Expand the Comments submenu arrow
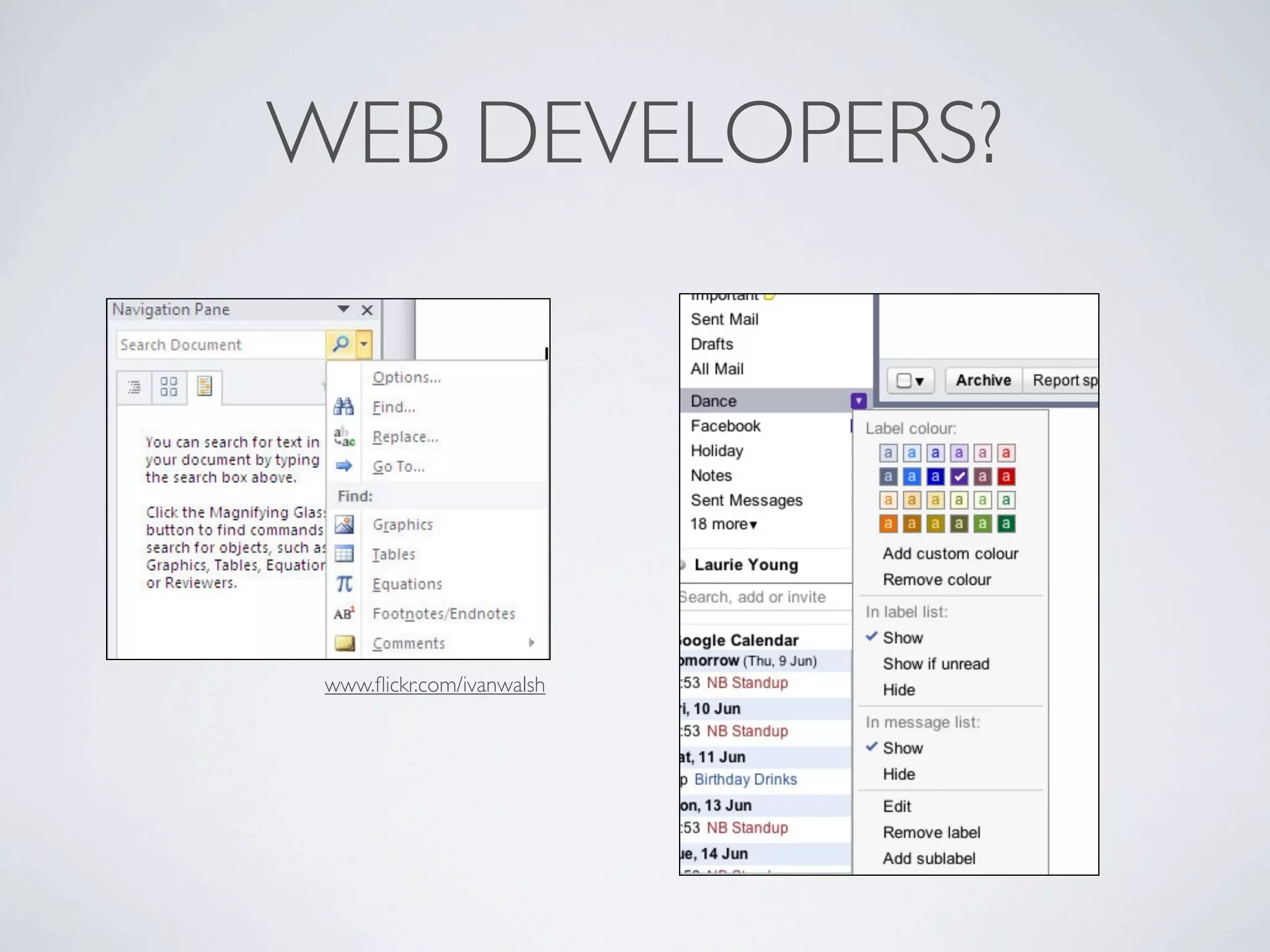Viewport: 1270px width, 952px height. click(531, 643)
